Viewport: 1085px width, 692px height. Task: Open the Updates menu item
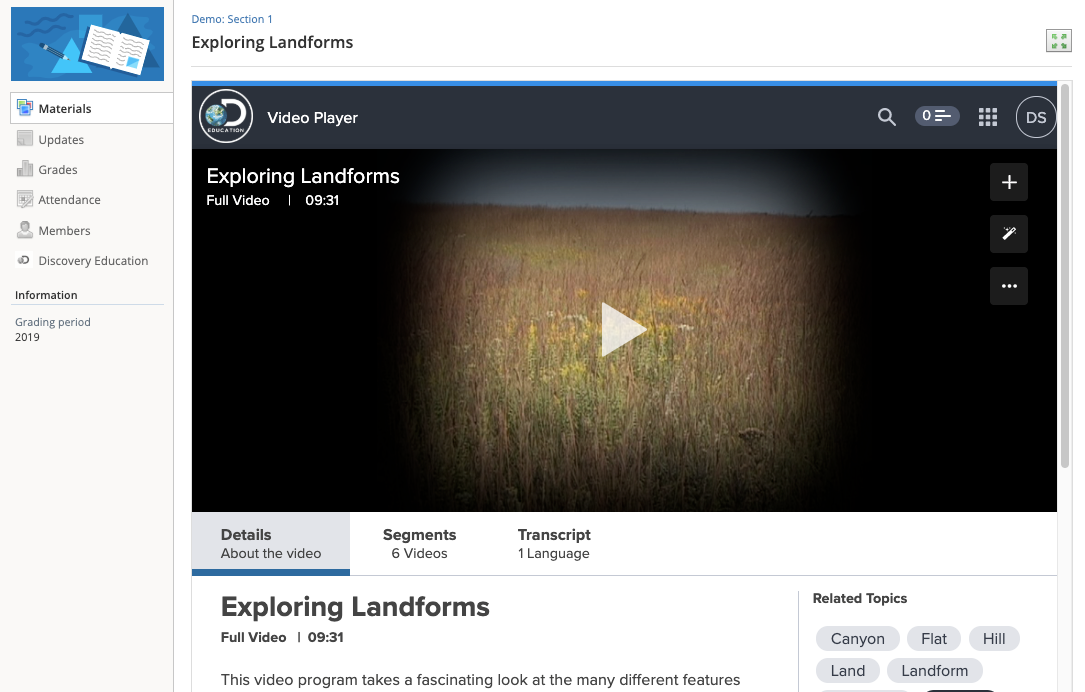click(61, 139)
